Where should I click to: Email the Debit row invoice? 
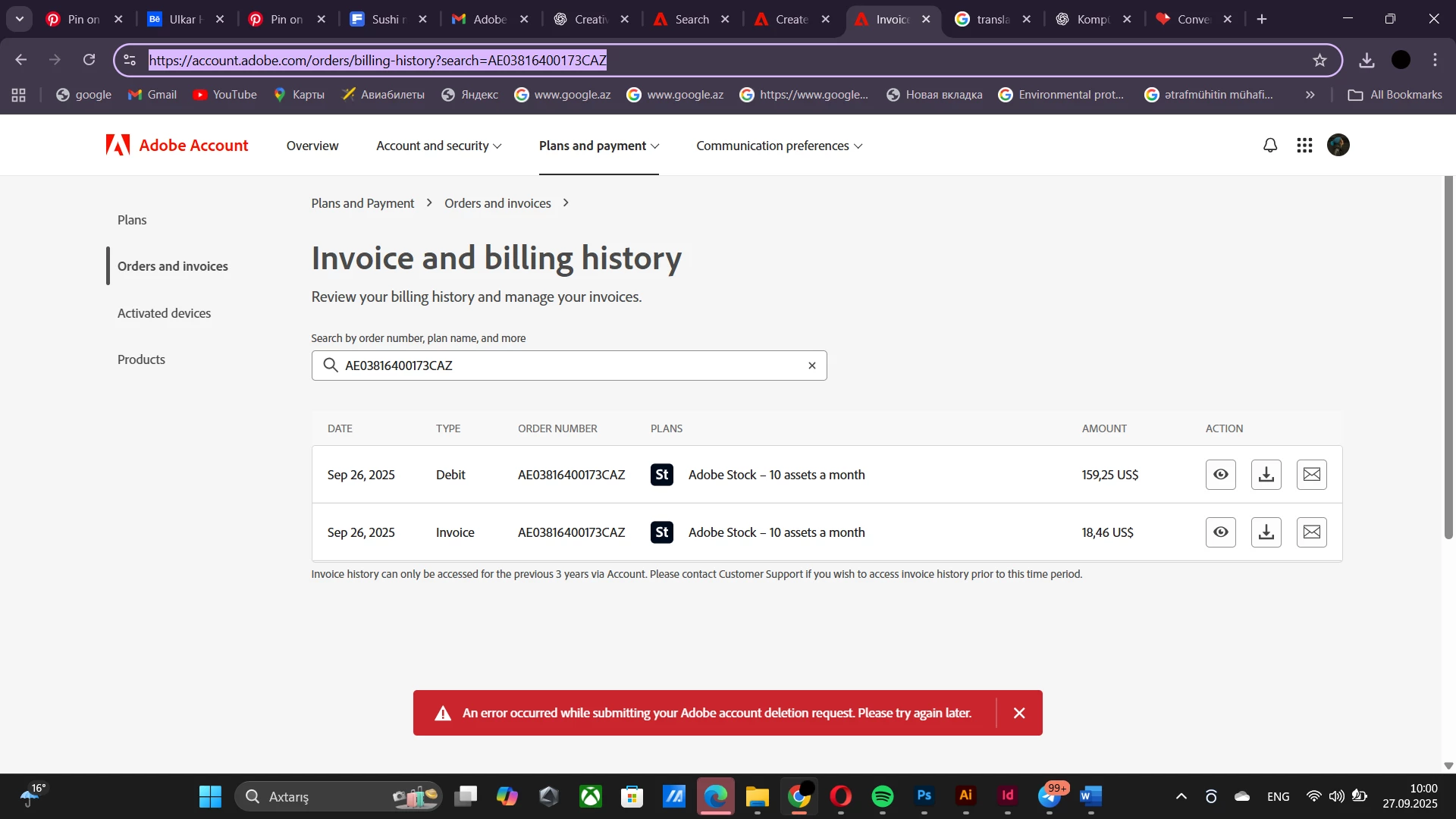tap(1311, 475)
